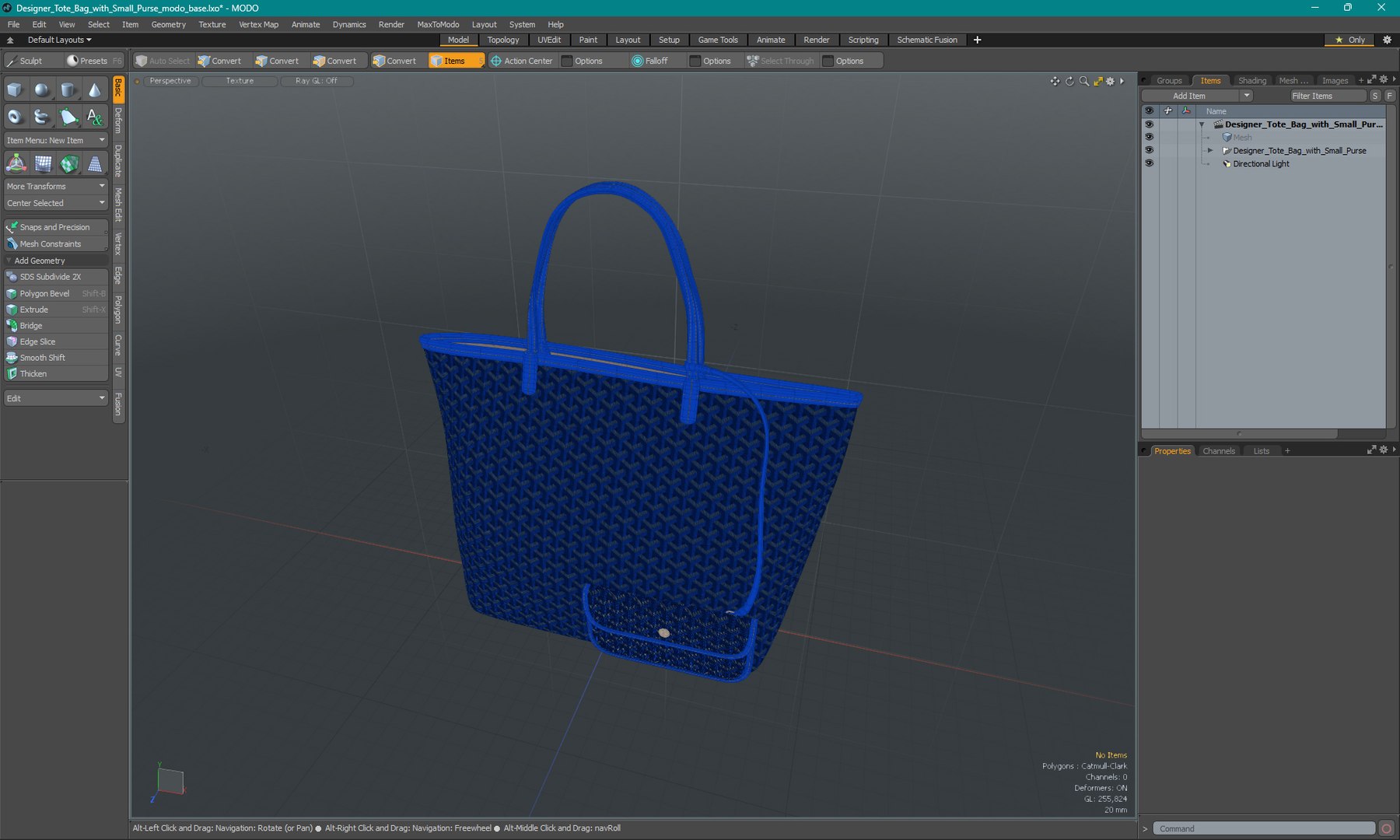Click the Polygon Bevel button
1400x840 pixels.
[56, 294]
